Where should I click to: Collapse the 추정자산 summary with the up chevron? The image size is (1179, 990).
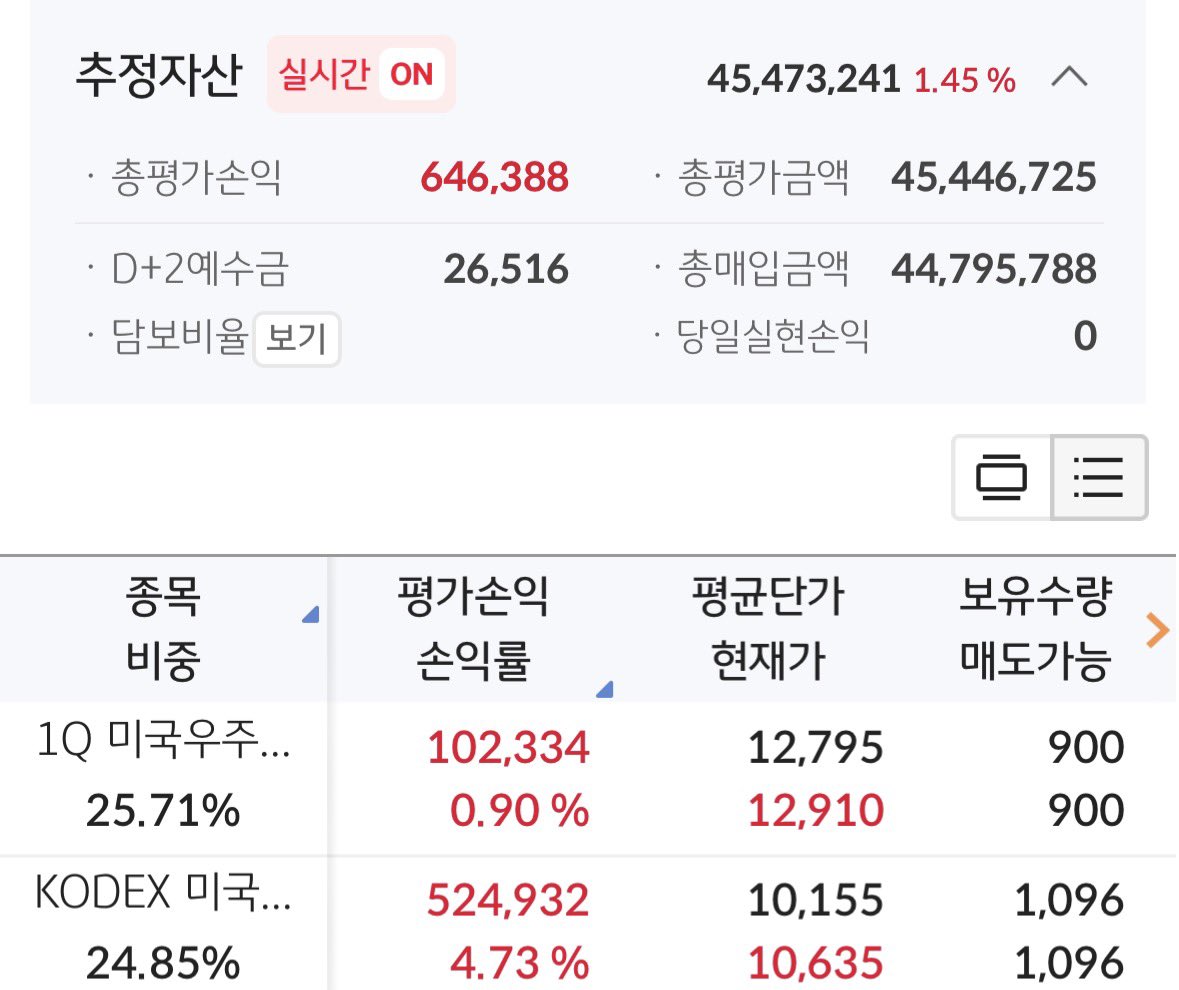[x=1069, y=77]
